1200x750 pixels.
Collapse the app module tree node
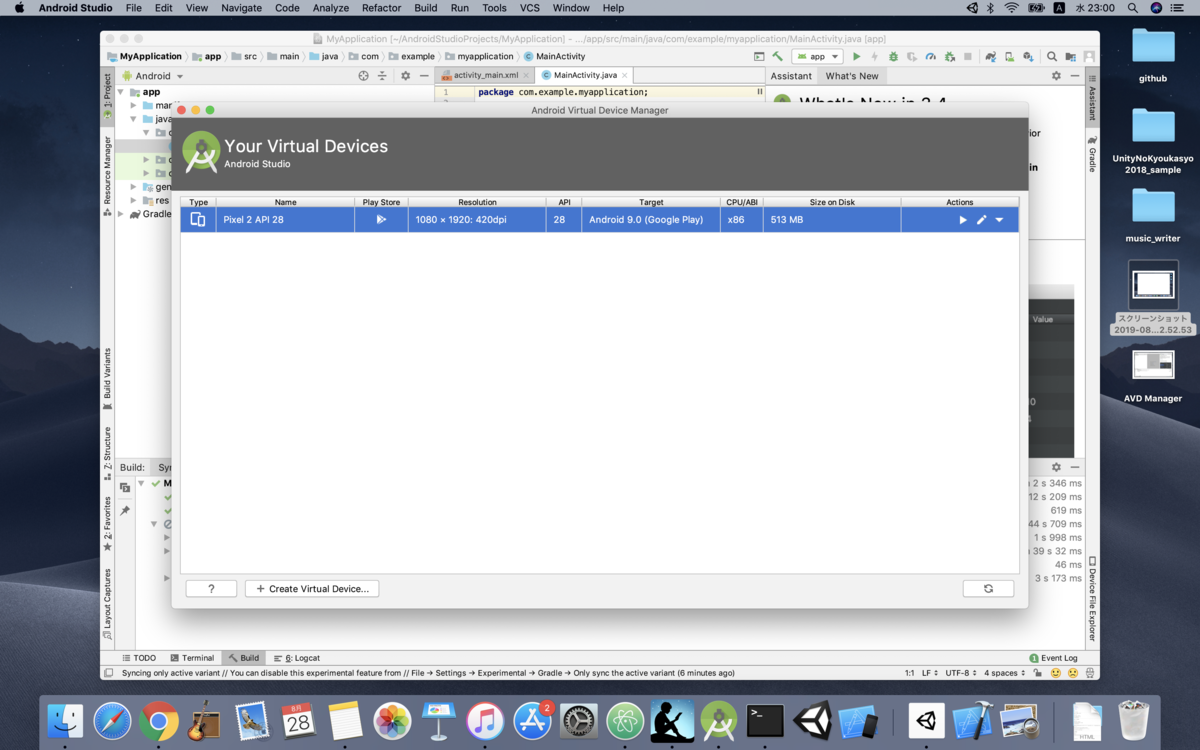coord(121,92)
